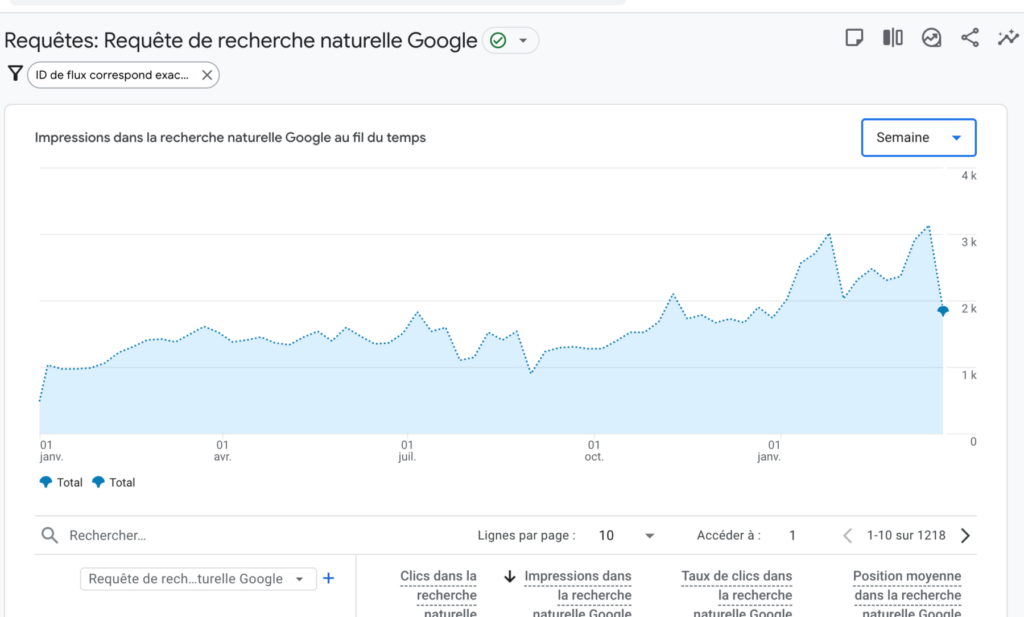Click the search magnifier in the table
This screenshot has height=617, width=1024.
pos(50,535)
